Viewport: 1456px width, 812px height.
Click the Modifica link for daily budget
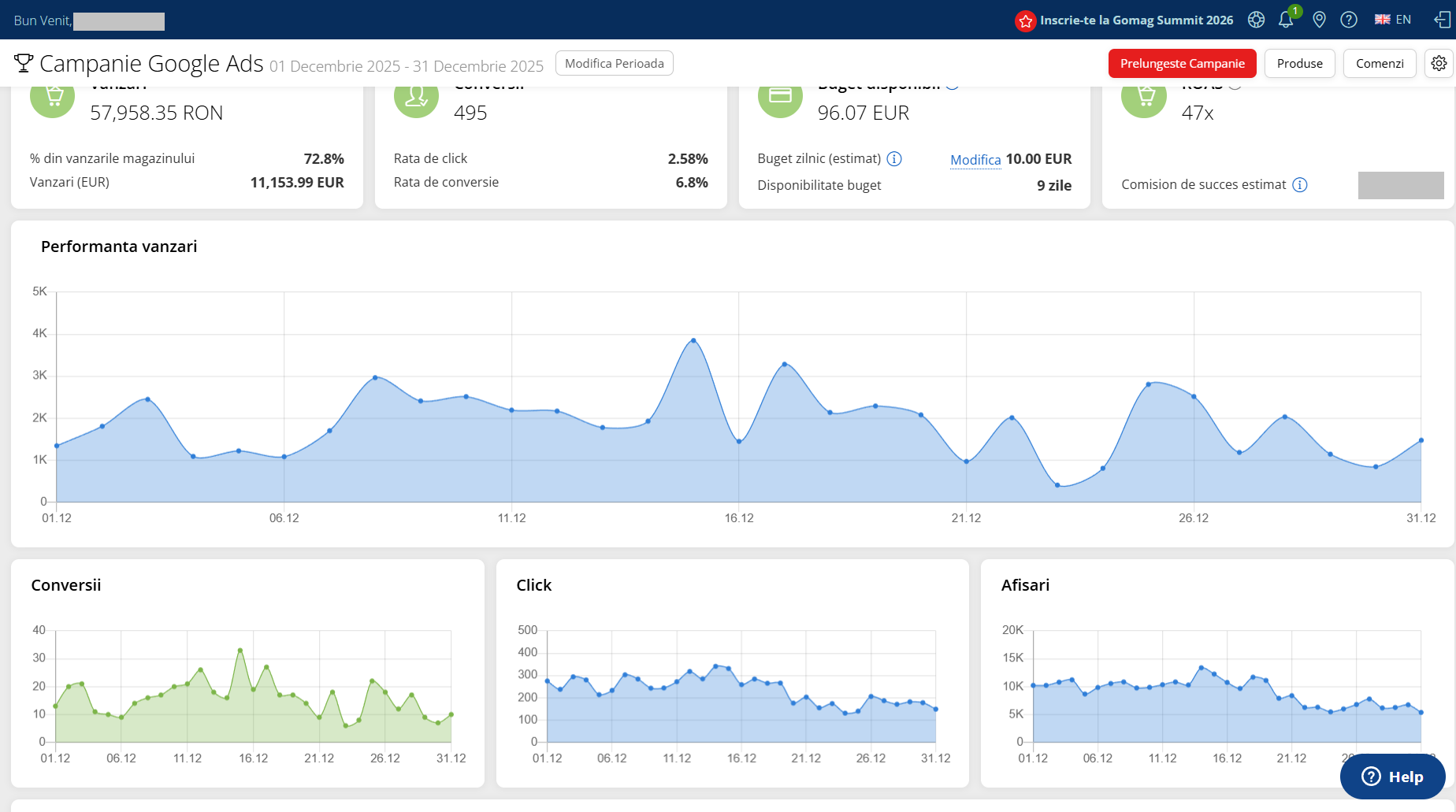click(975, 160)
